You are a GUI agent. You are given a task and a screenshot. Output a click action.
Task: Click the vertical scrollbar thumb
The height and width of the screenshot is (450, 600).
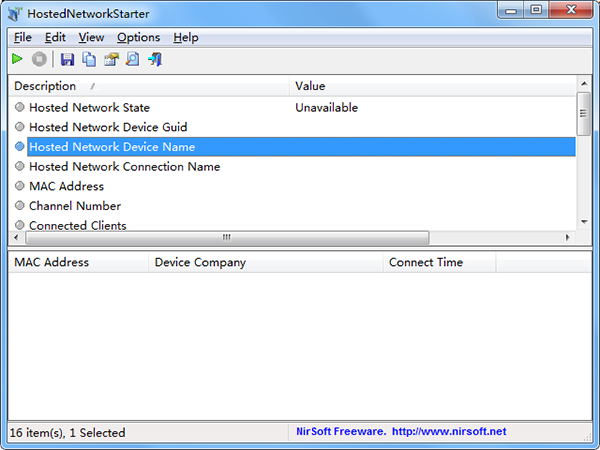click(x=584, y=114)
